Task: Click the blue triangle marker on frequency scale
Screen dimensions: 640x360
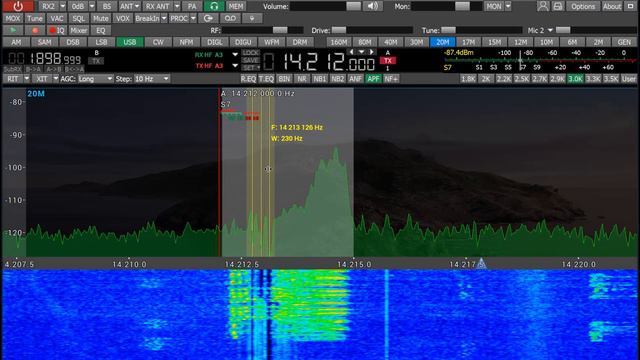Action: pyautogui.click(x=482, y=263)
